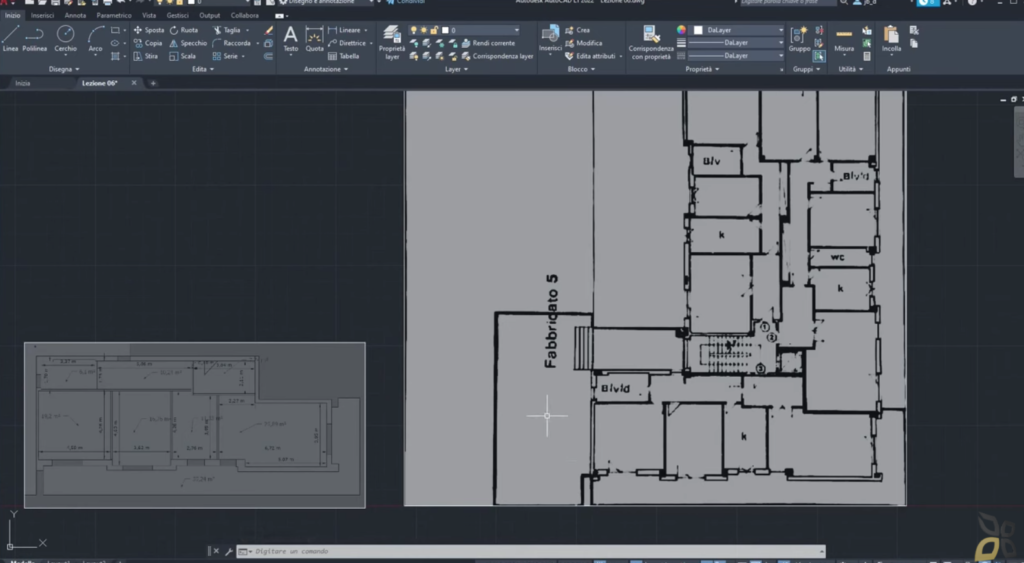This screenshot has height=563, width=1024.
Task: Open a new drawing tab with plus
Action: [153, 83]
